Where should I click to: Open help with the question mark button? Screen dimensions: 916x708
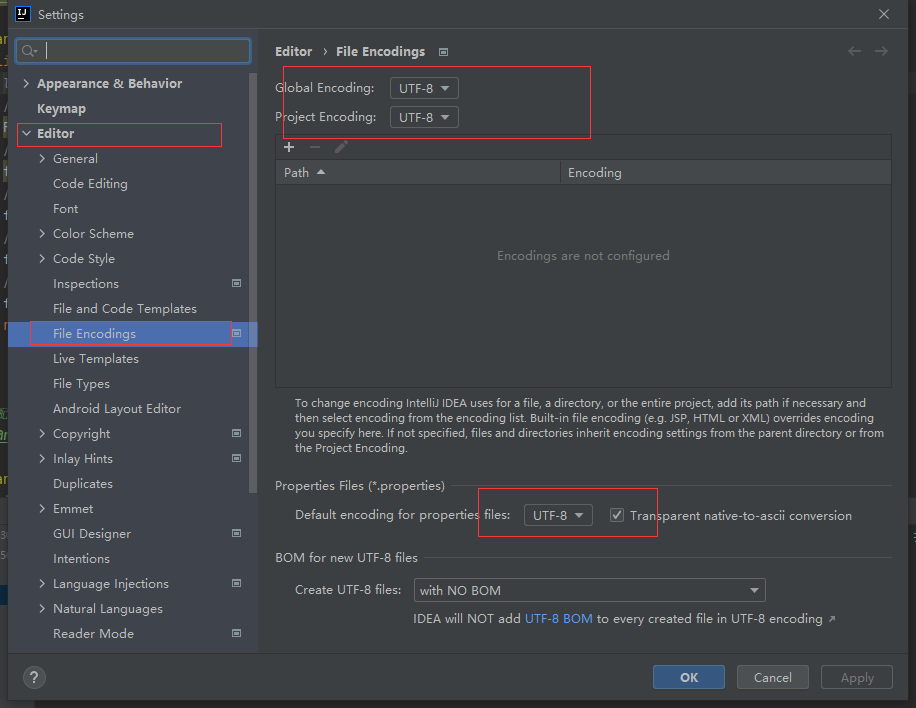[34, 678]
